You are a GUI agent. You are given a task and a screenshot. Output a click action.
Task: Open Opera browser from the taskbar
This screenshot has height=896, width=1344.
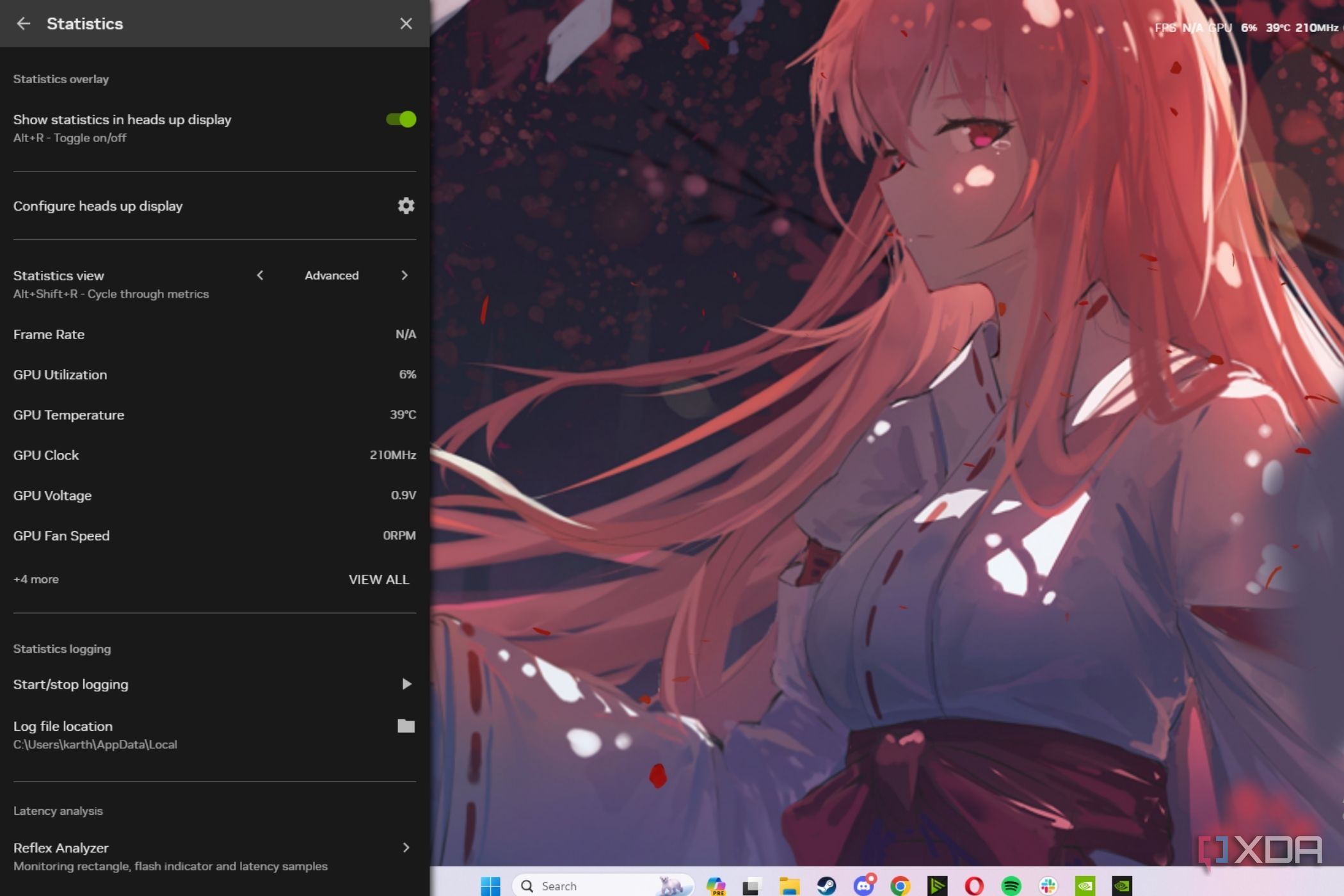click(x=974, y=886)
